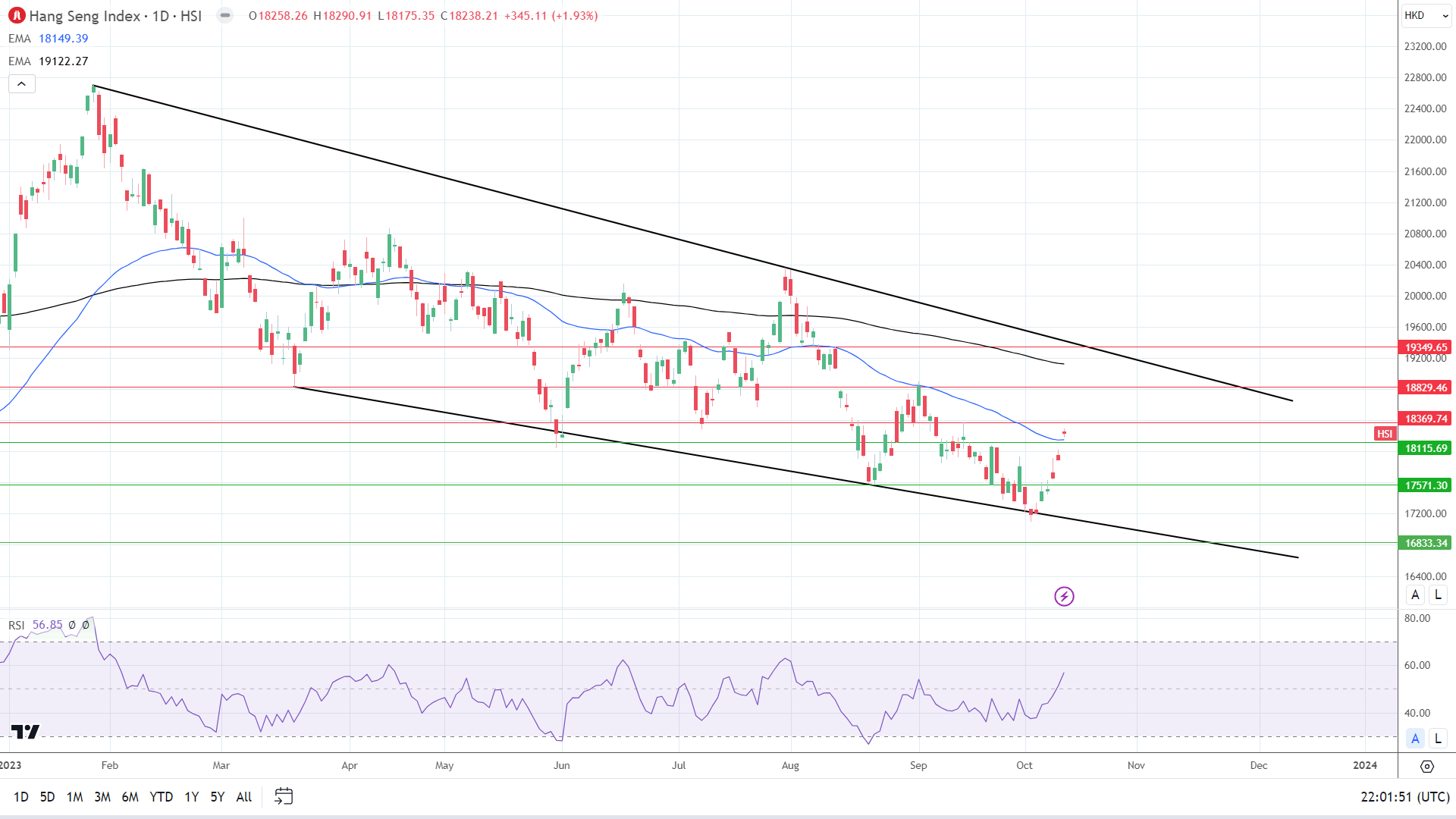This screenshot has width=1456, height=819.
Task: Open the symbol status indicator pill
Action: (225, 15)
